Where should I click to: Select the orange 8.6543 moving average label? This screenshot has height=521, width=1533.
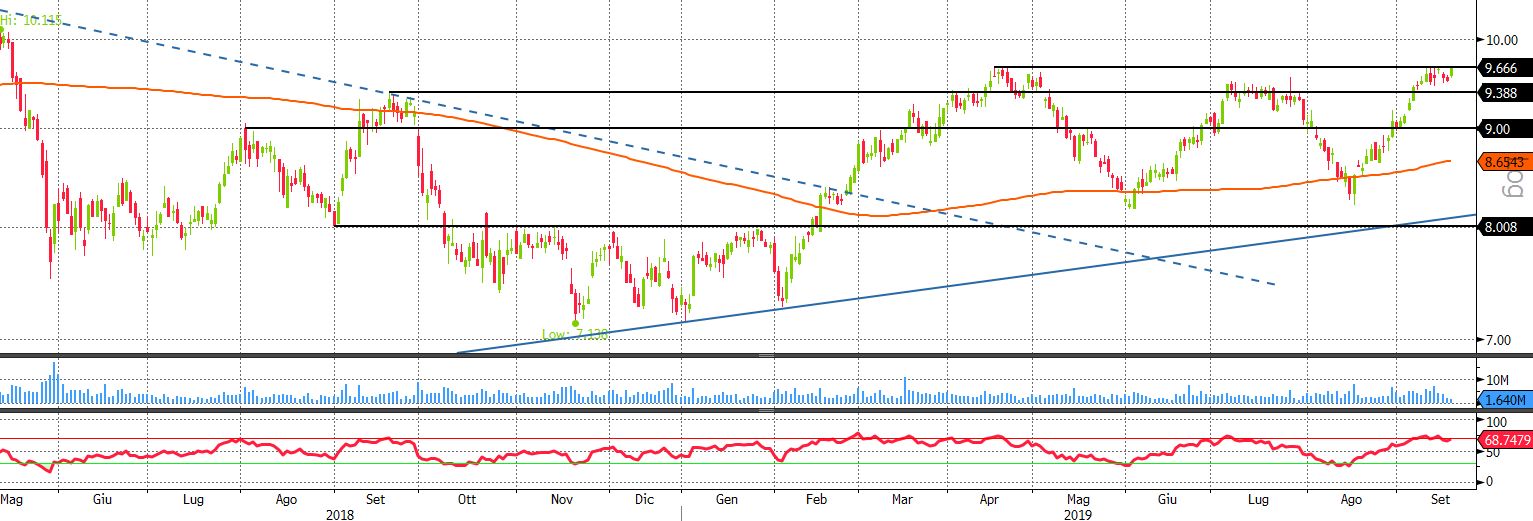coord(1503,160)
